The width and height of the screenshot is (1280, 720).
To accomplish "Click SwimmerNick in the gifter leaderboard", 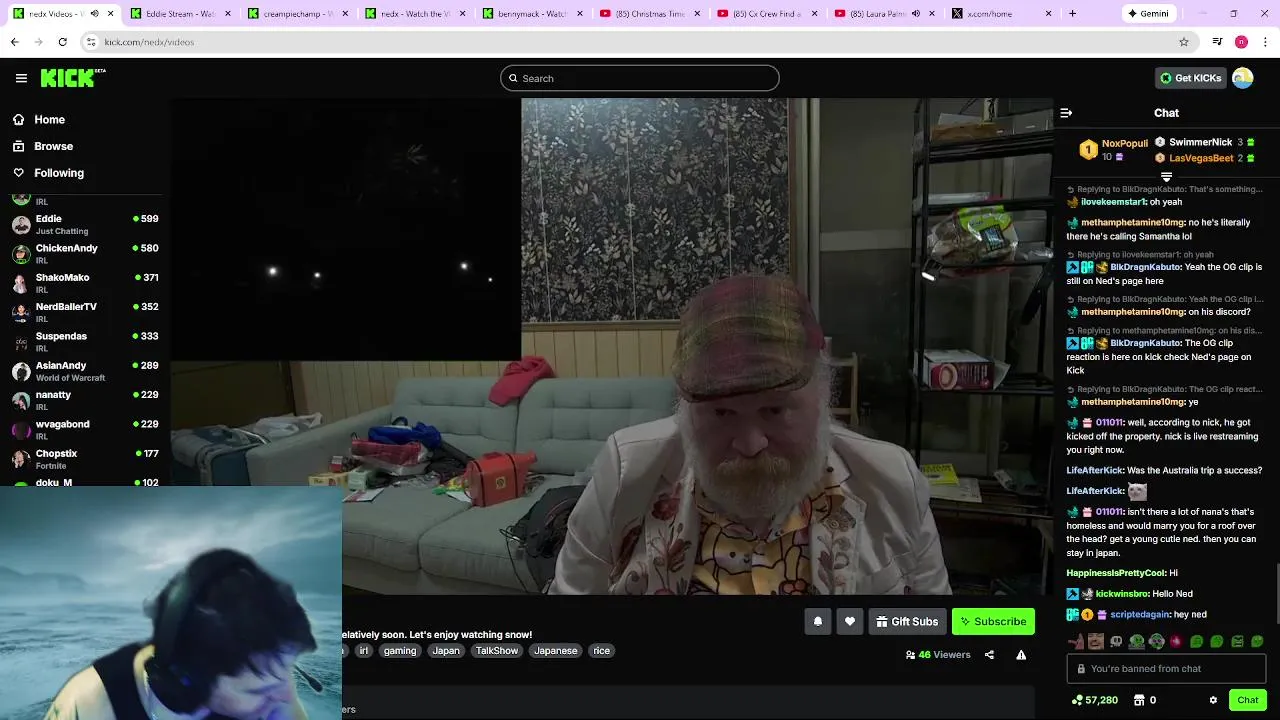I will pyautogui.click(x=1200, y=142).
